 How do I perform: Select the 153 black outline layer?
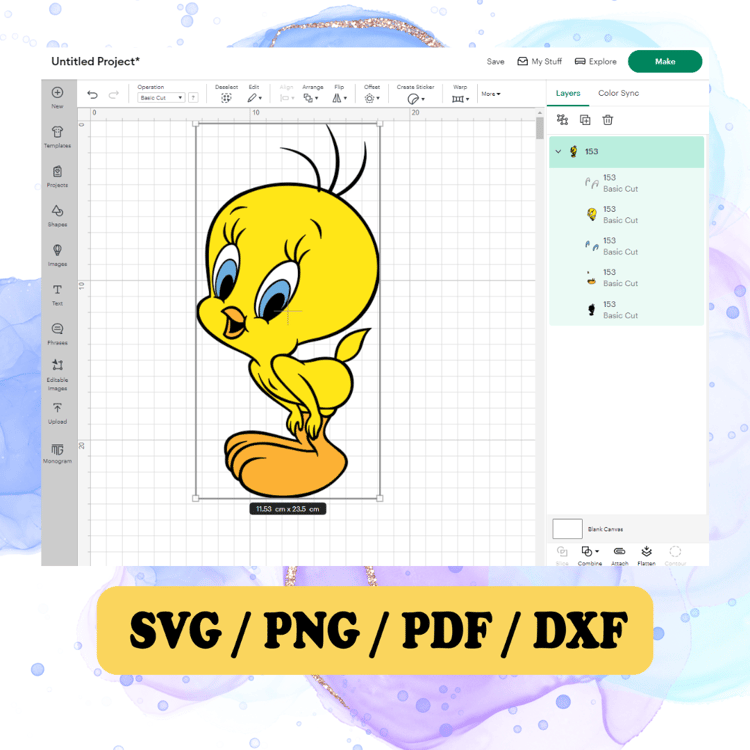point(627,309)
